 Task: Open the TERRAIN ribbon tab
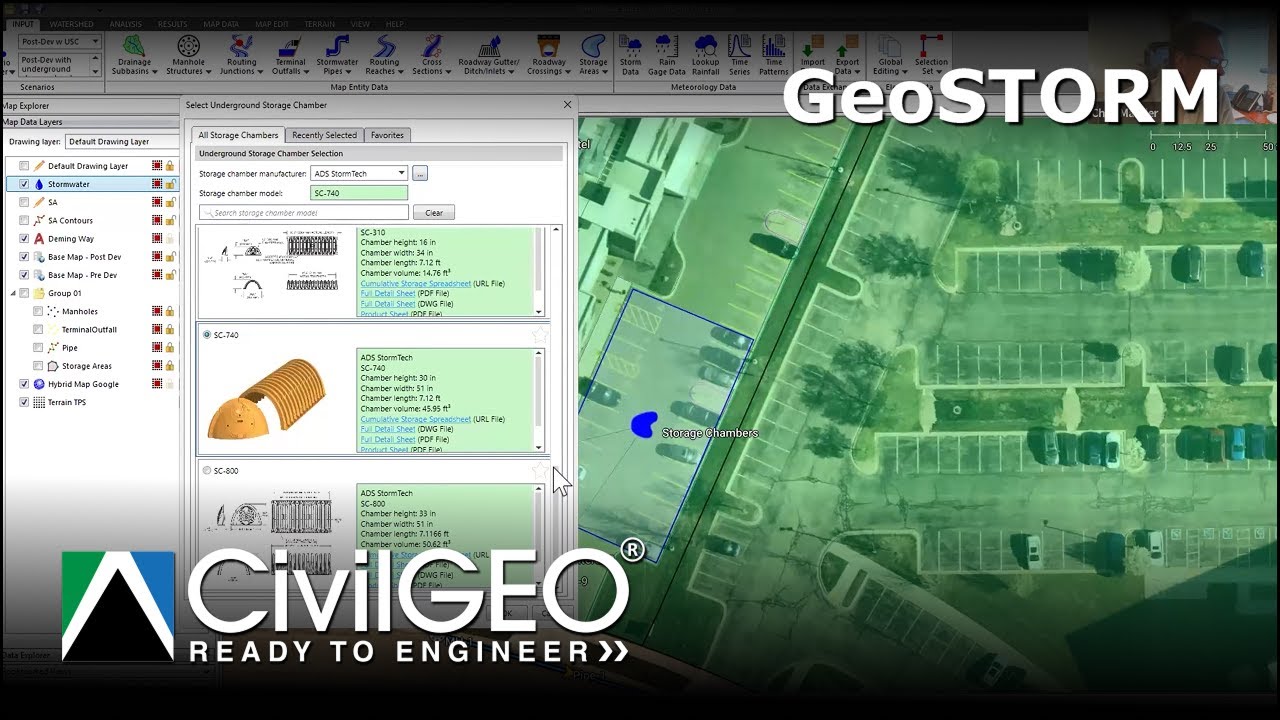(319, 24)
